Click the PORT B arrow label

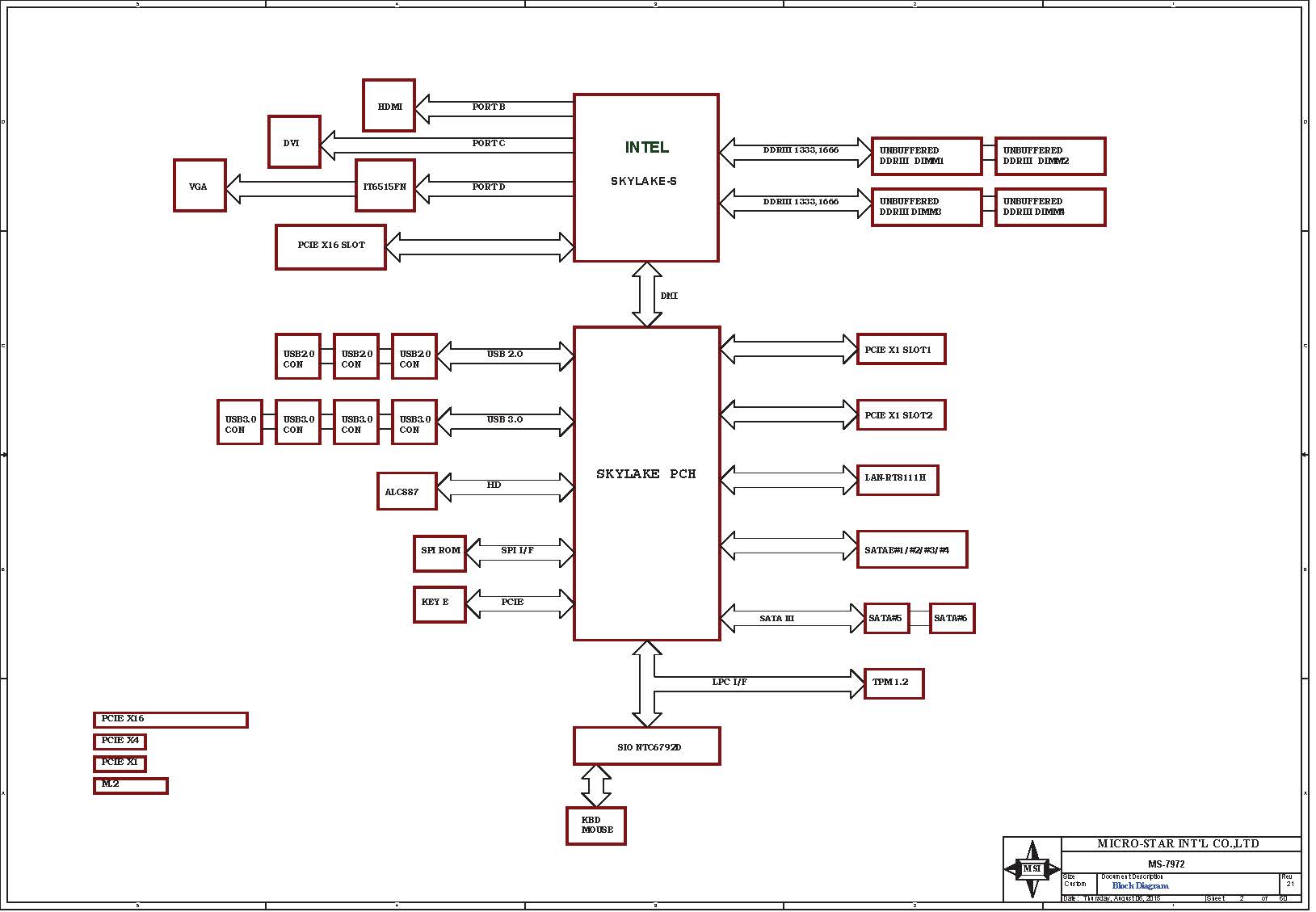coord(489,107)
